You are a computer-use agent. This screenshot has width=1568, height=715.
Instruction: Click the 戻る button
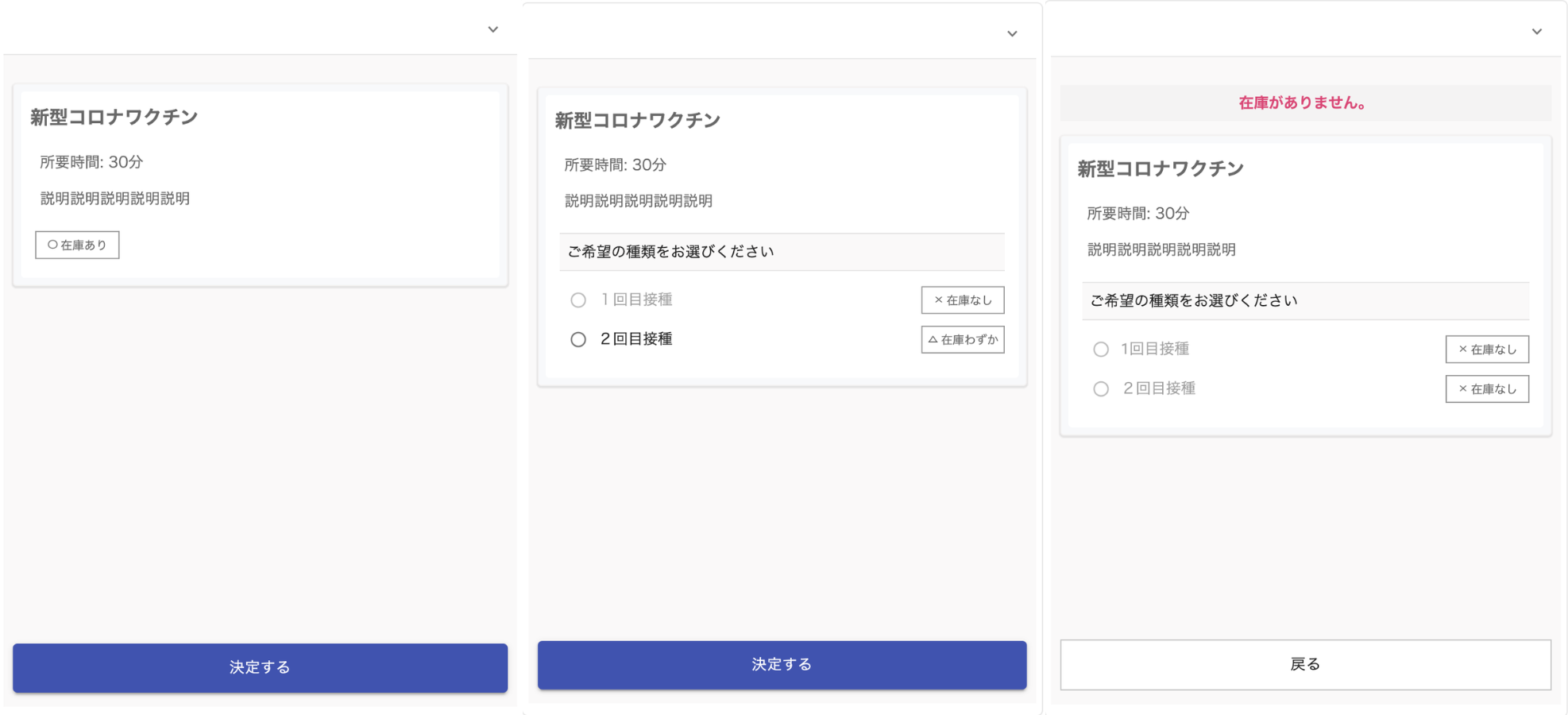tap(1305, 664)
